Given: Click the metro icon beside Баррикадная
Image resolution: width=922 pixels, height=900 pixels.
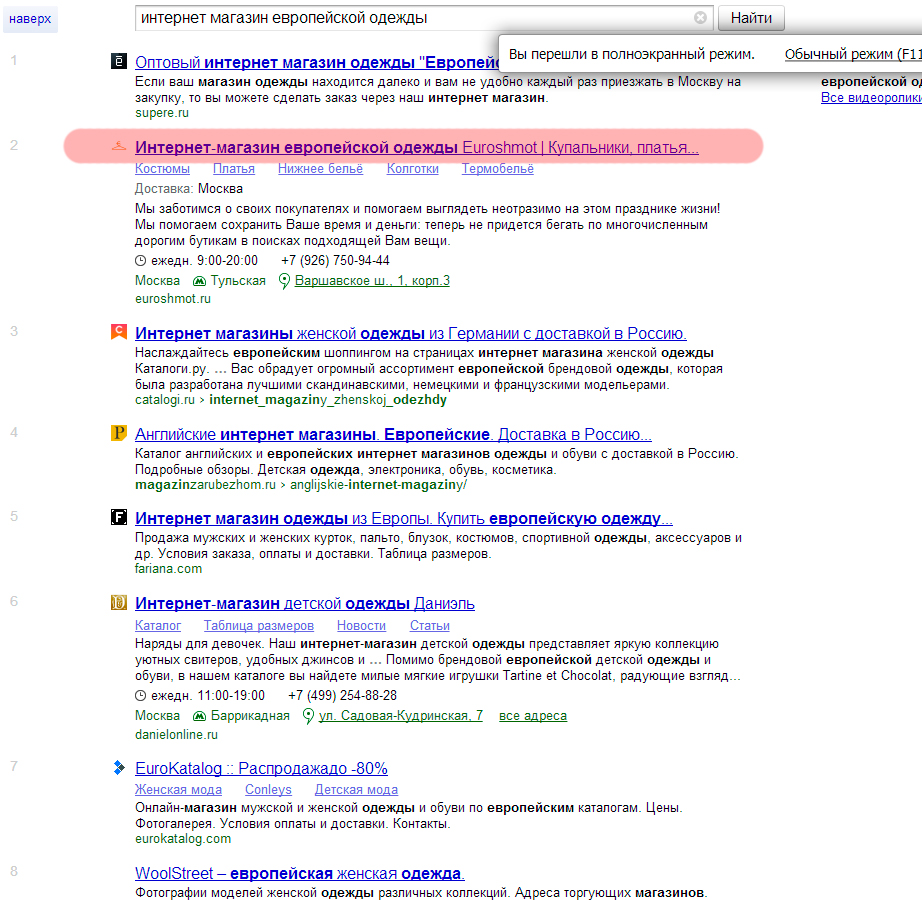Looking at the screenshot, I should pos(199,716).
